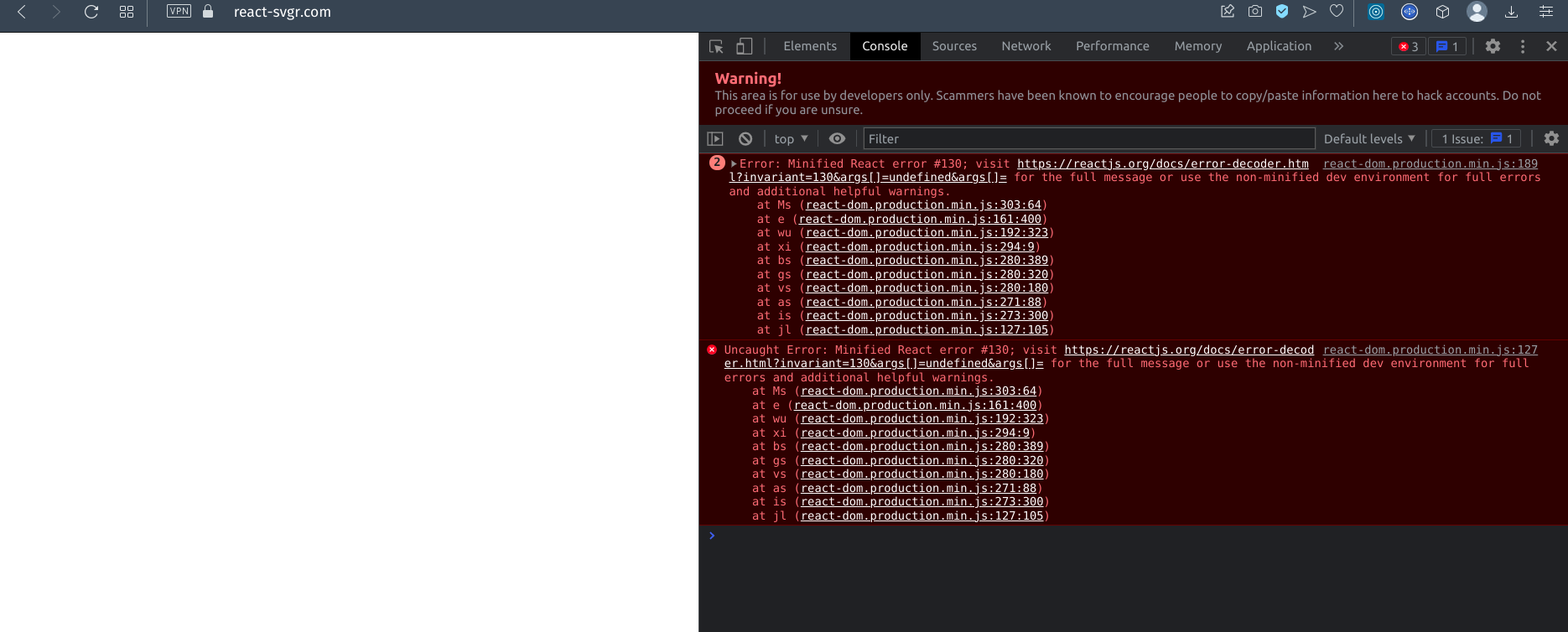Show the console sidebar
The width and height of the screenshot is (1568, 632).
coord(715,138)
